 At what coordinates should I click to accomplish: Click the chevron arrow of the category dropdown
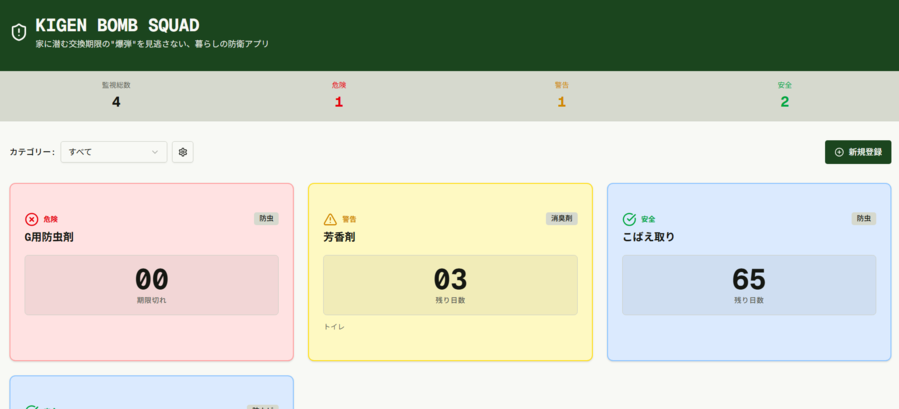[155, 152]
